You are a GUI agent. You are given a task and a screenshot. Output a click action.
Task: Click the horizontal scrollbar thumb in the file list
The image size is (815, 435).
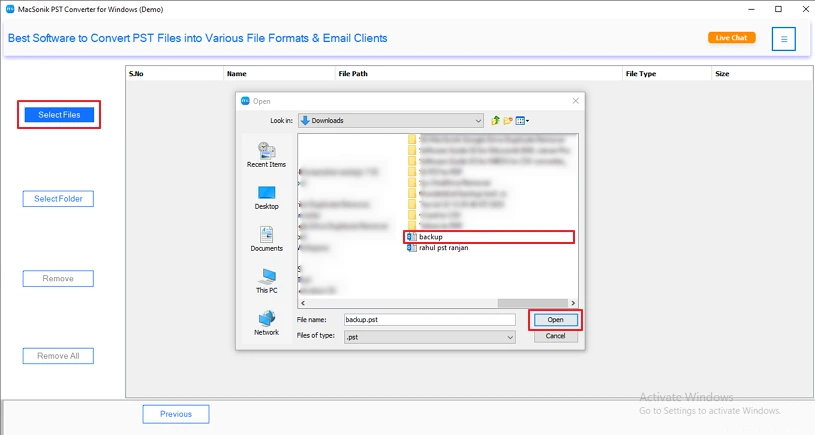(x=533, y=303)
